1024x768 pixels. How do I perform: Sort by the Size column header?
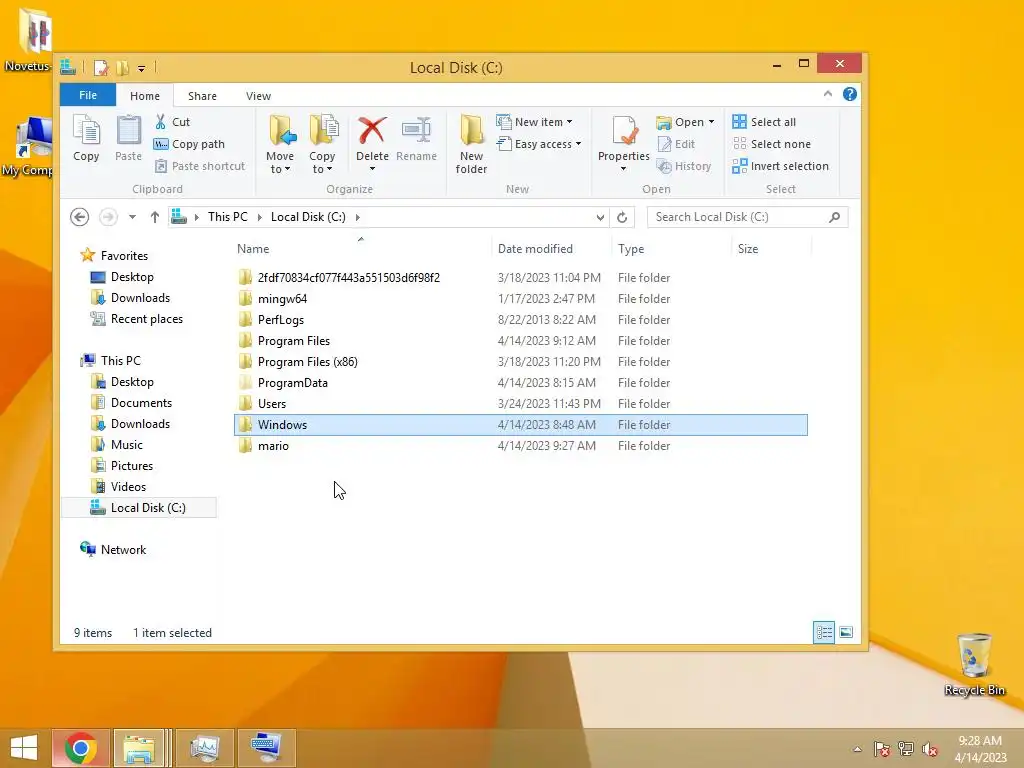771,249
